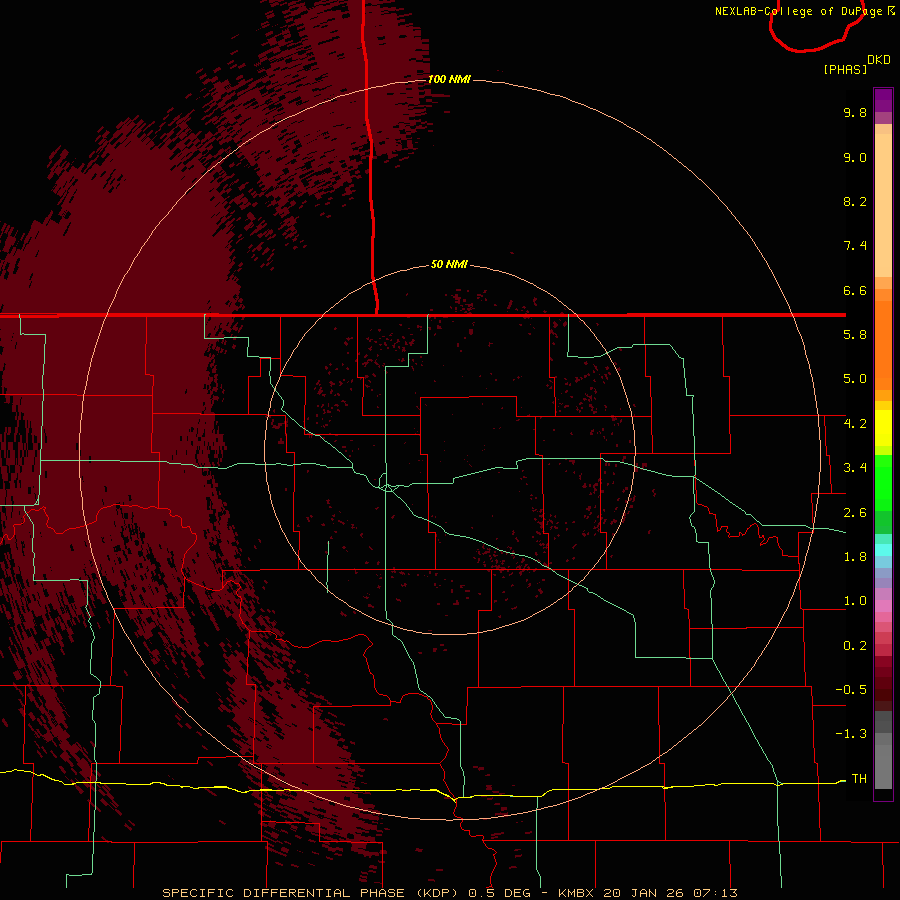Click the TH threshold label on the scale
Viewport: 900px width, 900px height.
pyautogui.click(x=859, y=779)
